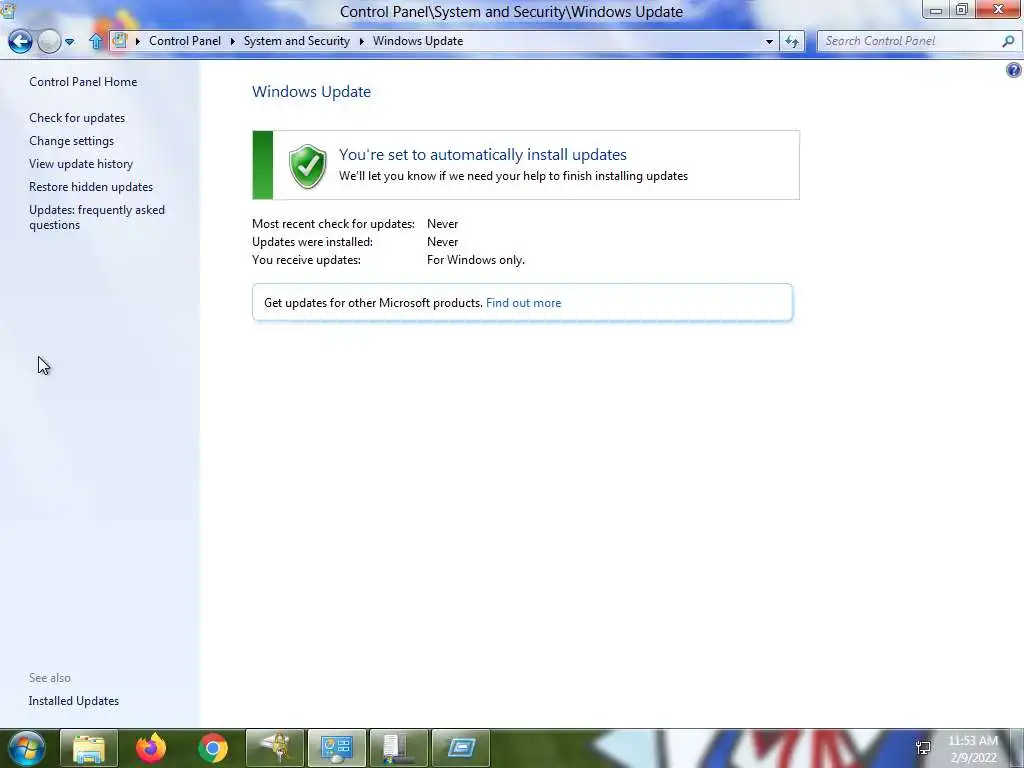The image size is (1024, 768).
Task: Click Restore hidden updates
Action: coord(91,186)
